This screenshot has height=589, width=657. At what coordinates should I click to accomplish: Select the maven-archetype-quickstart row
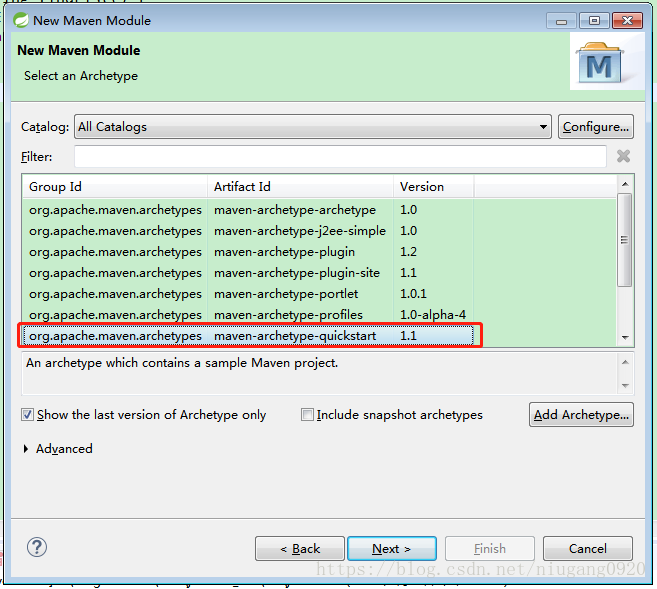pos(248,336)
